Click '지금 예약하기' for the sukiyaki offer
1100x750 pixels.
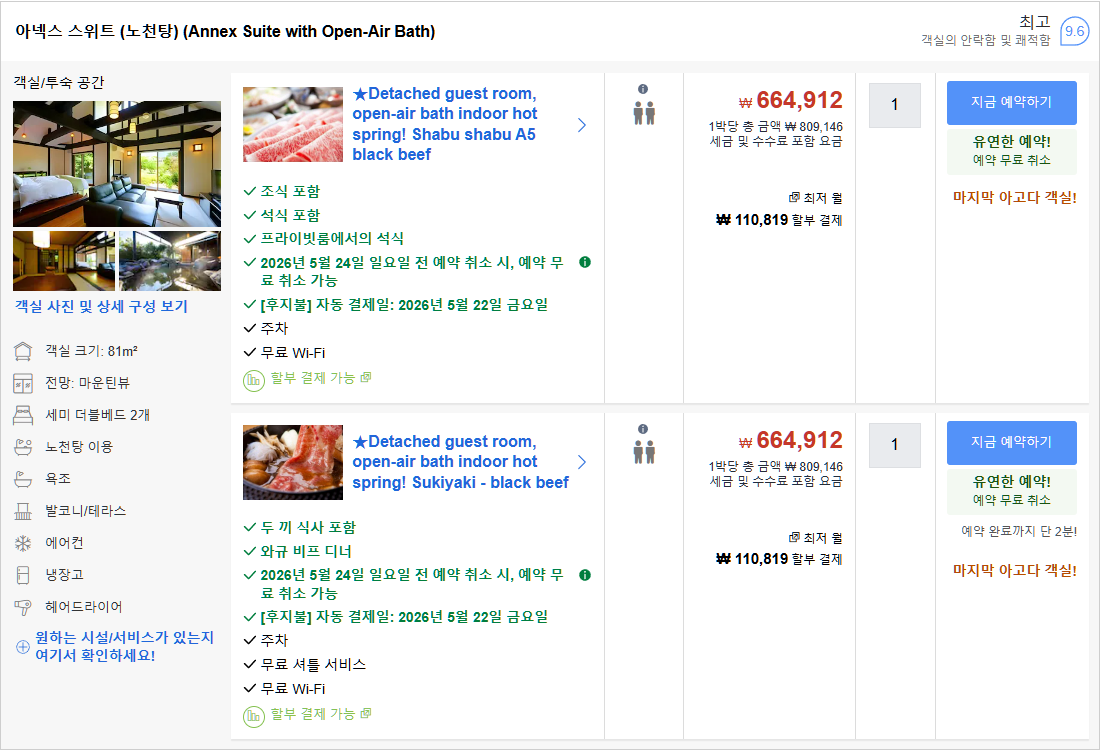(1011, 443)
